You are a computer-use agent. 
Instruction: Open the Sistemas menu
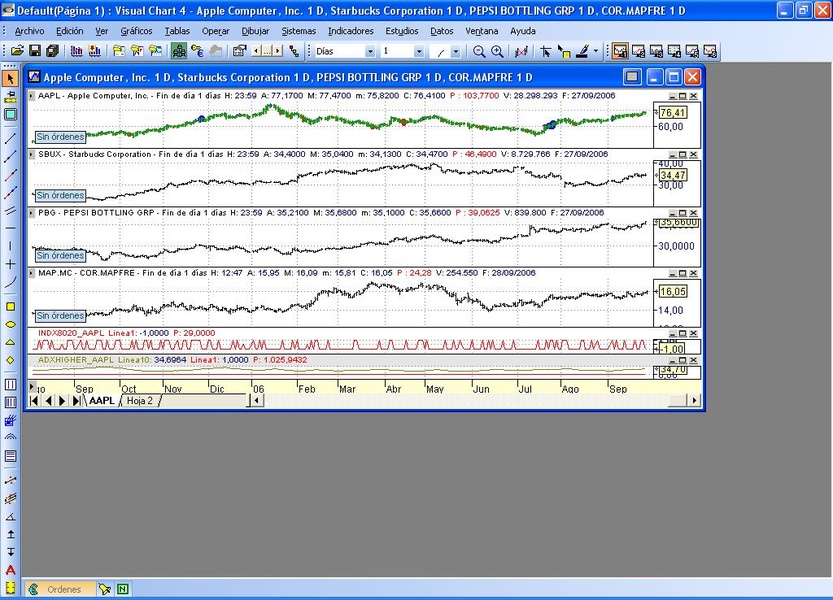299,31
